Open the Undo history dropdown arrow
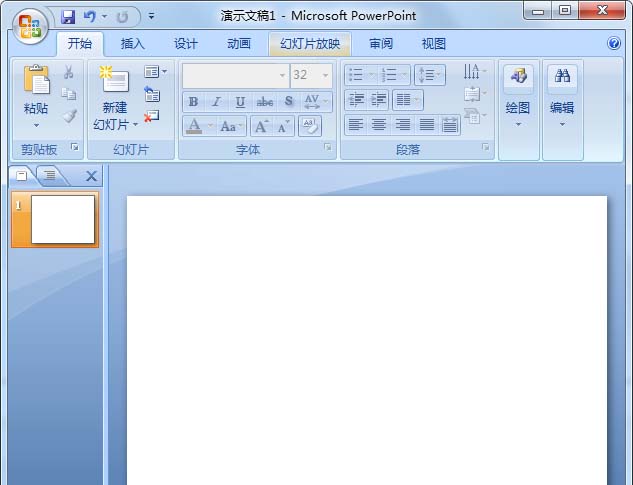The height and width of the screenshot is (485, 633). (105, 17)
